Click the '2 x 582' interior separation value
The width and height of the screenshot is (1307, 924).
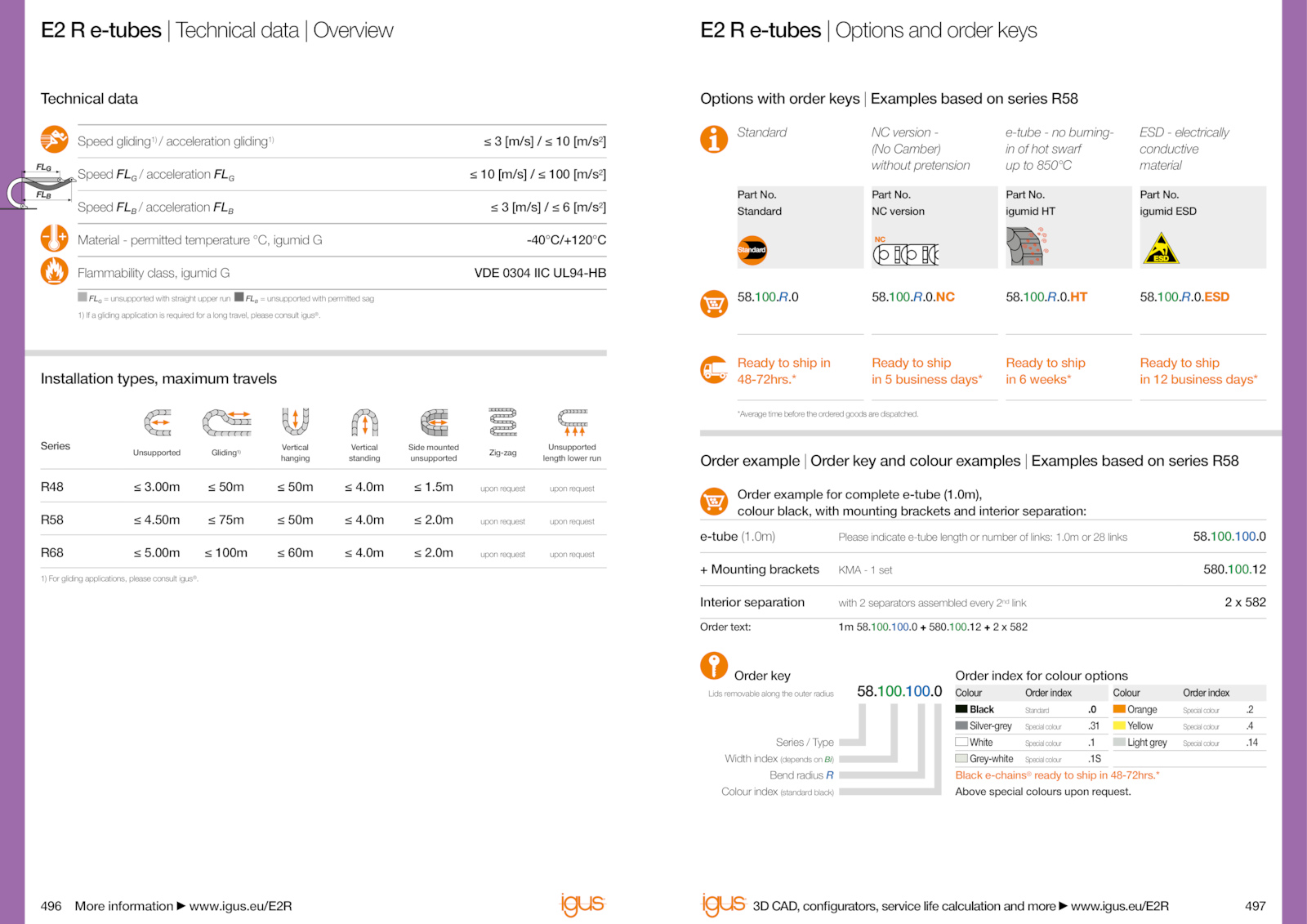pyautogui.click(x=1245, y=602)
